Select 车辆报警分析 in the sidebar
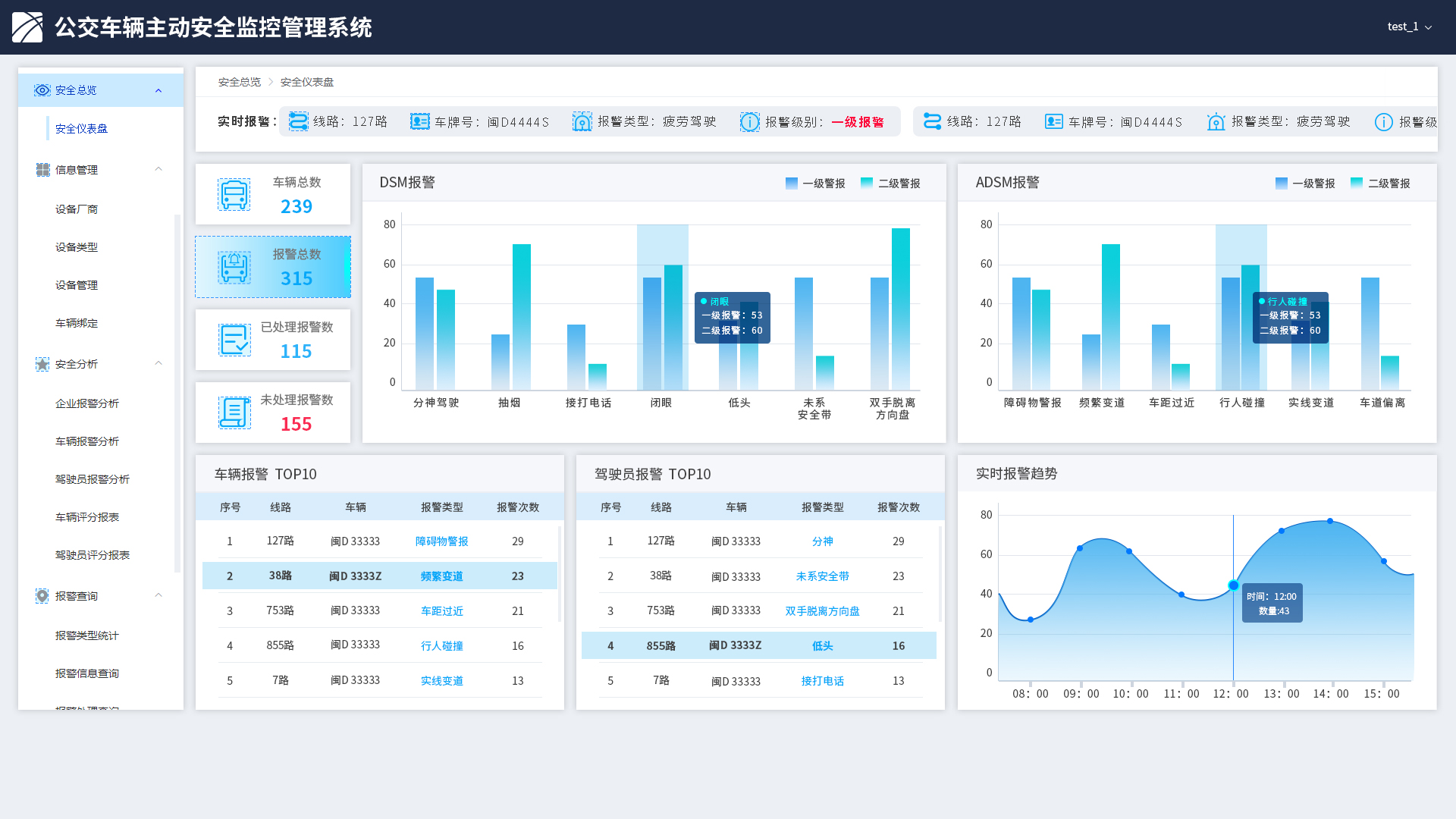Viewport: 1456px width, 819px height. click(x=87, y=441)
